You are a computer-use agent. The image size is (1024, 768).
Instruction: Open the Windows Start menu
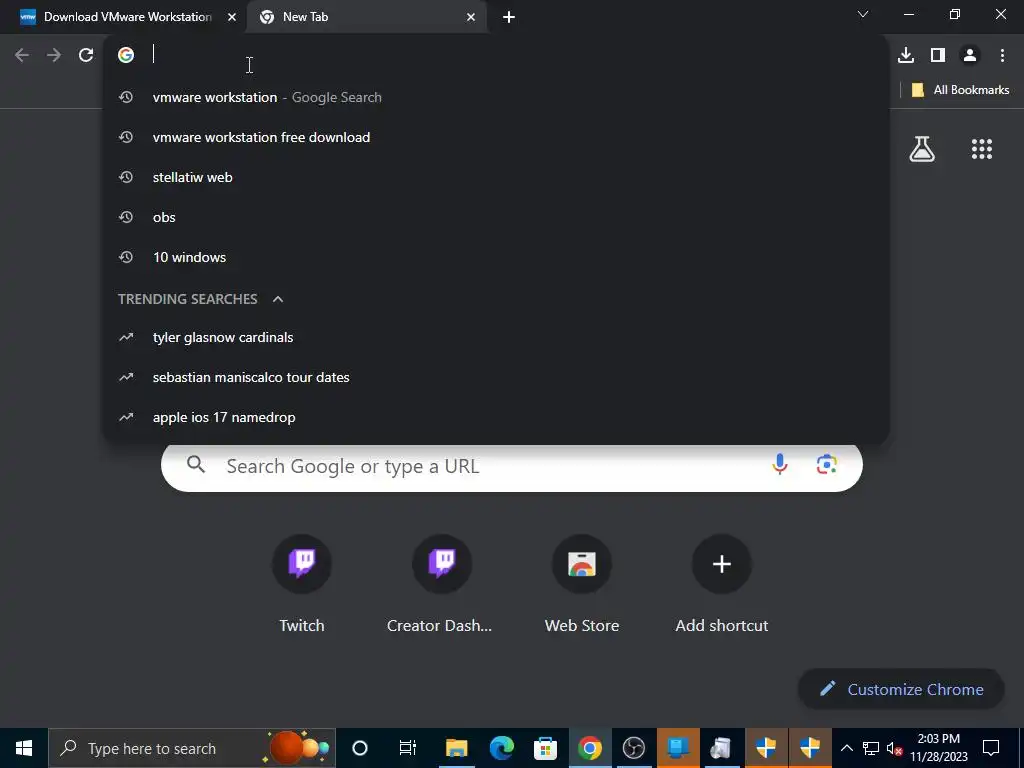pos(24,748)
